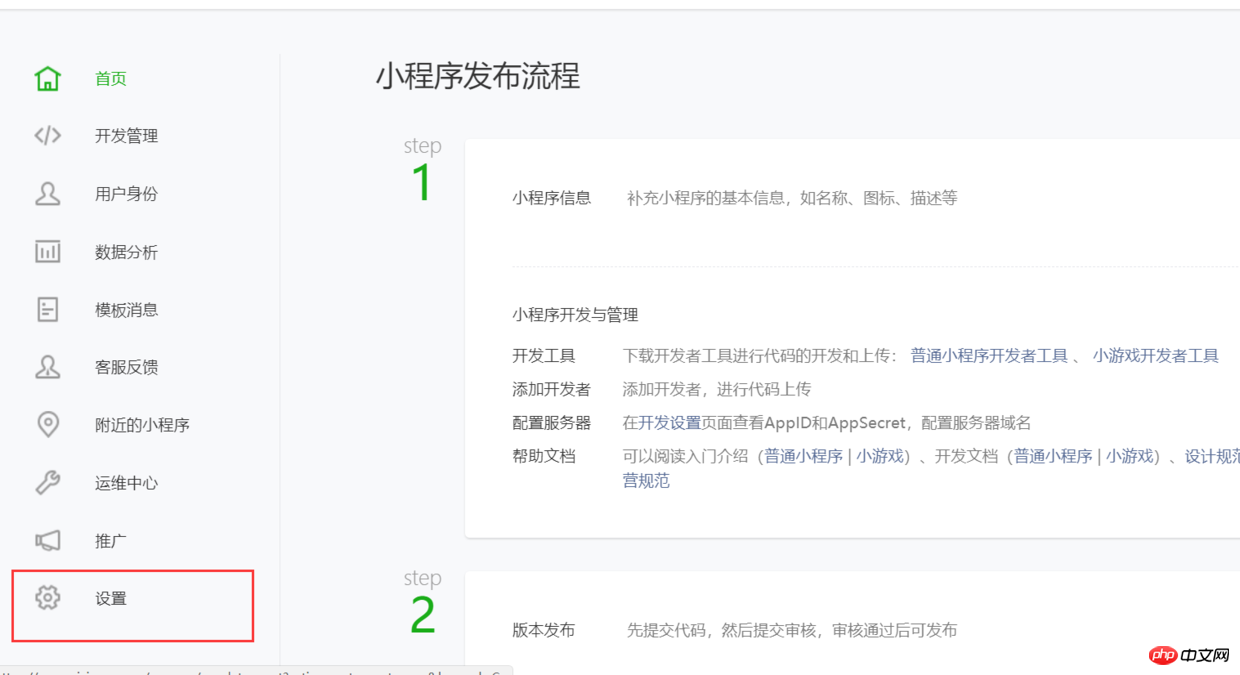Click the wrench icon for 运维中心
Viewport: 1240px width, 675px height.
pos(47,482)
